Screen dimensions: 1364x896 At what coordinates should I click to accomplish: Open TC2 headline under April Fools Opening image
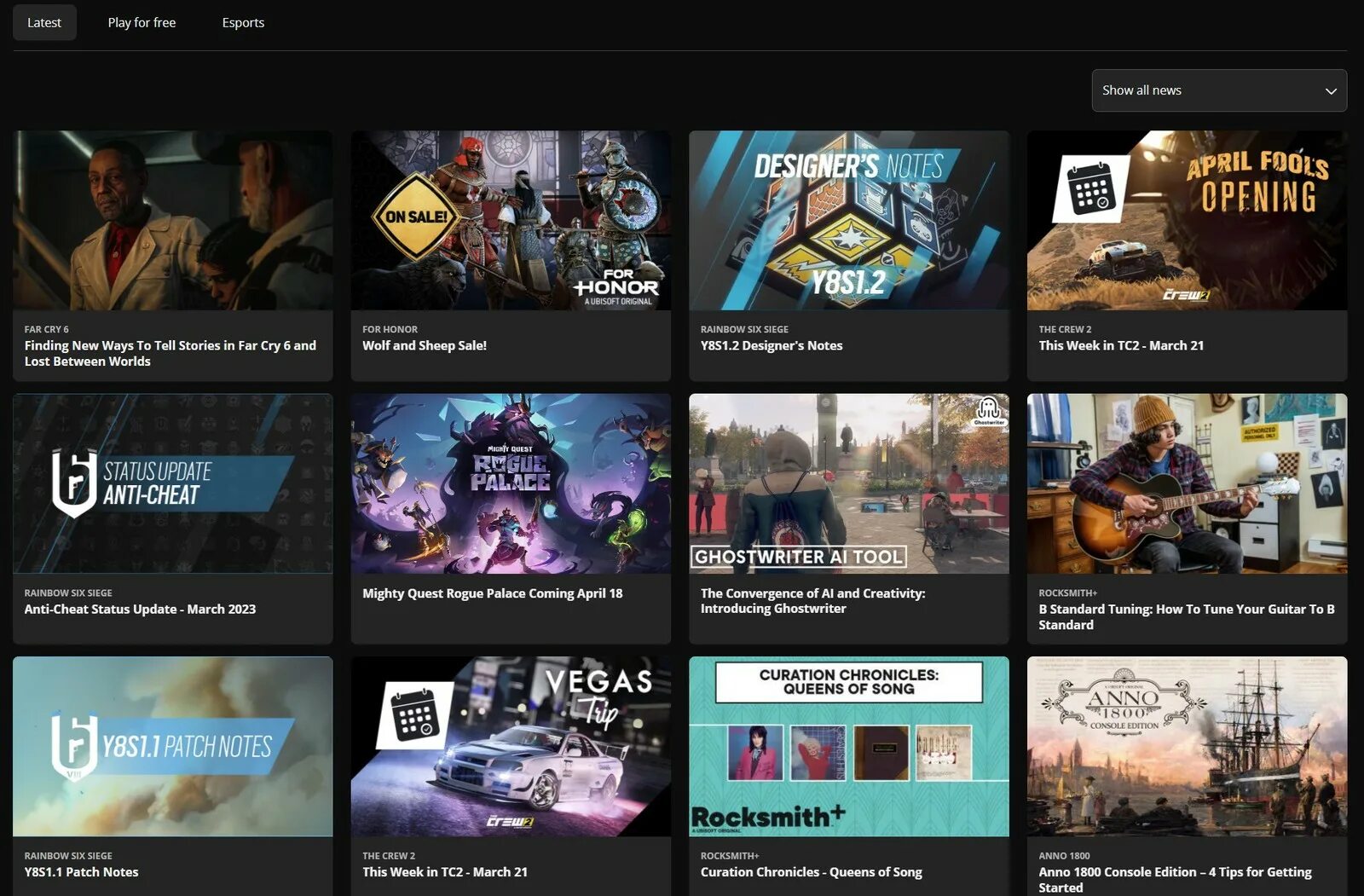click(x=1121, y=345)
